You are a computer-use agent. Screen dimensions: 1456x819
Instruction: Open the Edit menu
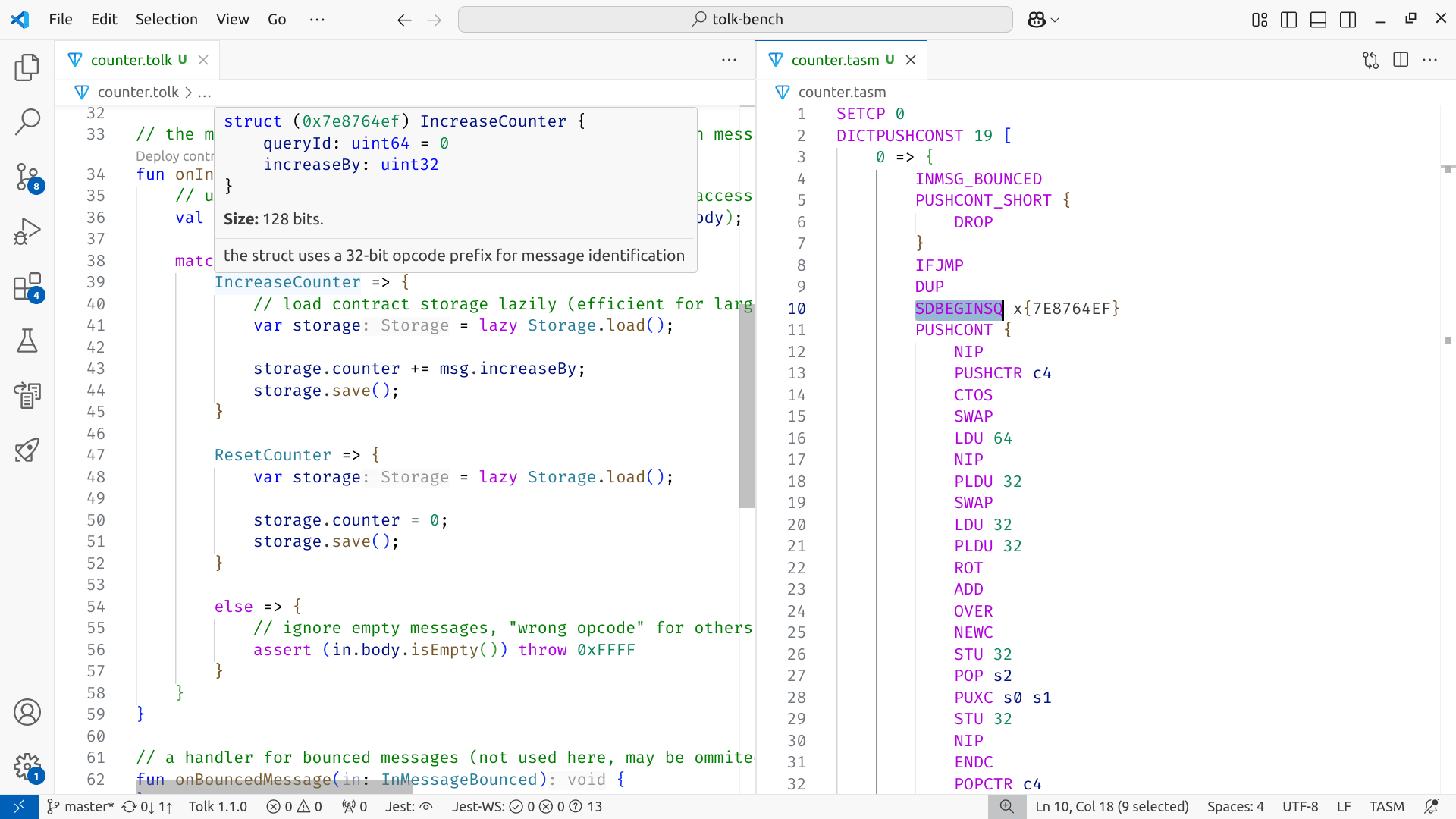point(104,20)
